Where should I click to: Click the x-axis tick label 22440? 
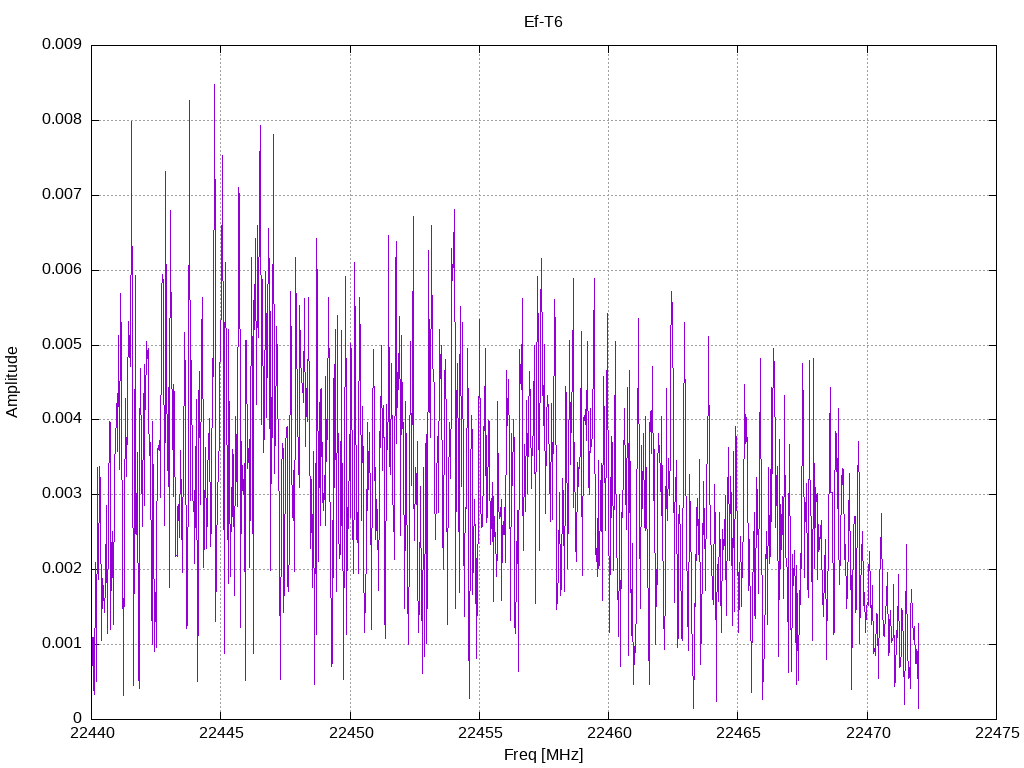[91, 733]
